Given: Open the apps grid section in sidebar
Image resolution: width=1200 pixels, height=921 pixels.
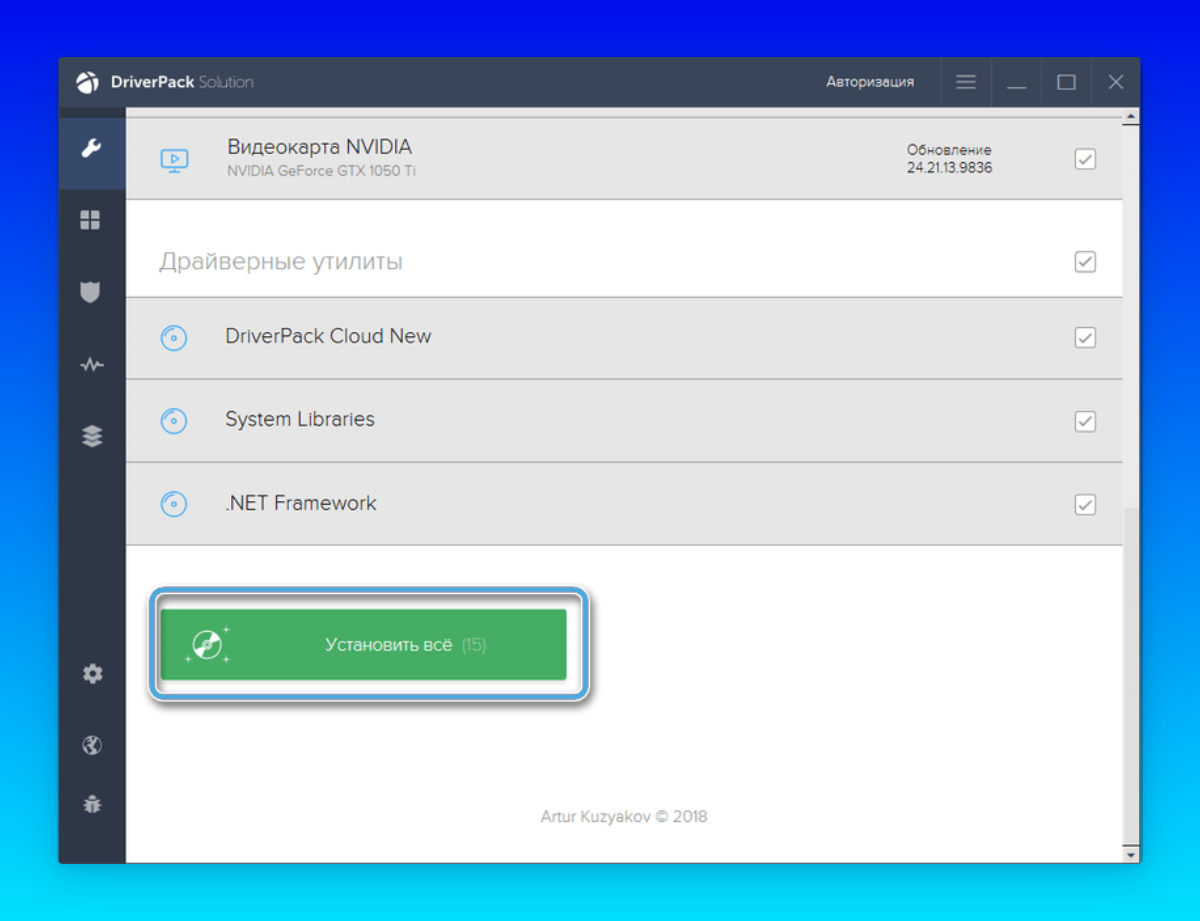Looking at the screenshot, I should click(91, 220).
